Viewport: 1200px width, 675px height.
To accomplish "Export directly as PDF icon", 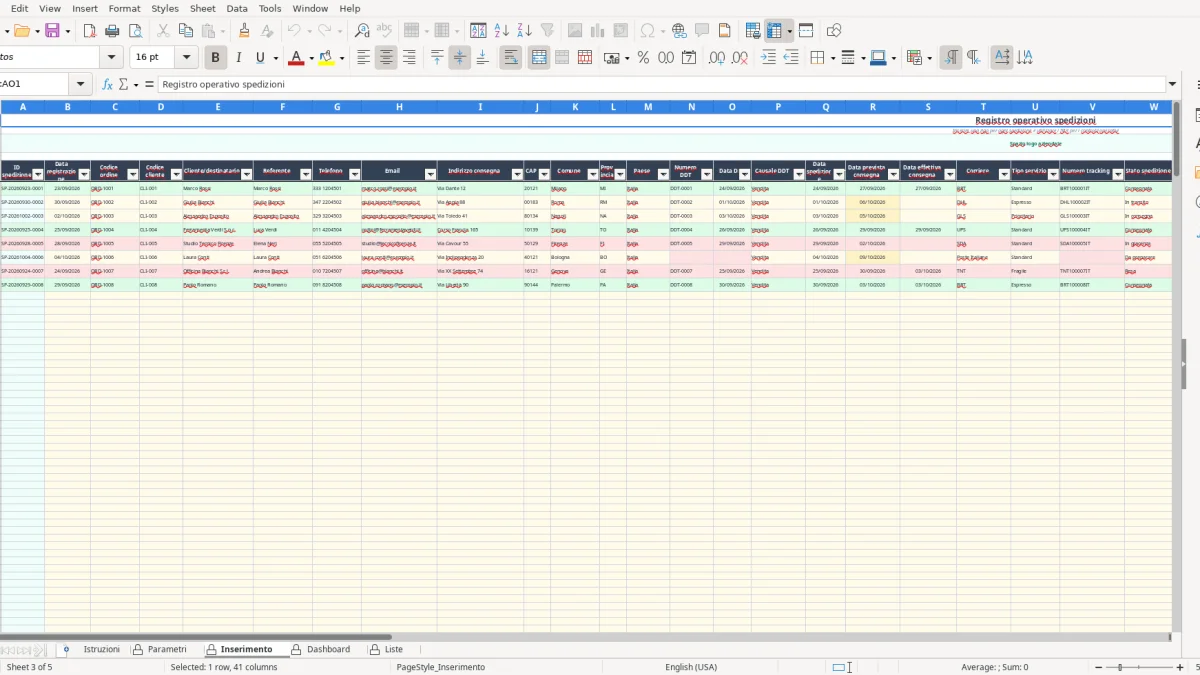I will (90, 31).
